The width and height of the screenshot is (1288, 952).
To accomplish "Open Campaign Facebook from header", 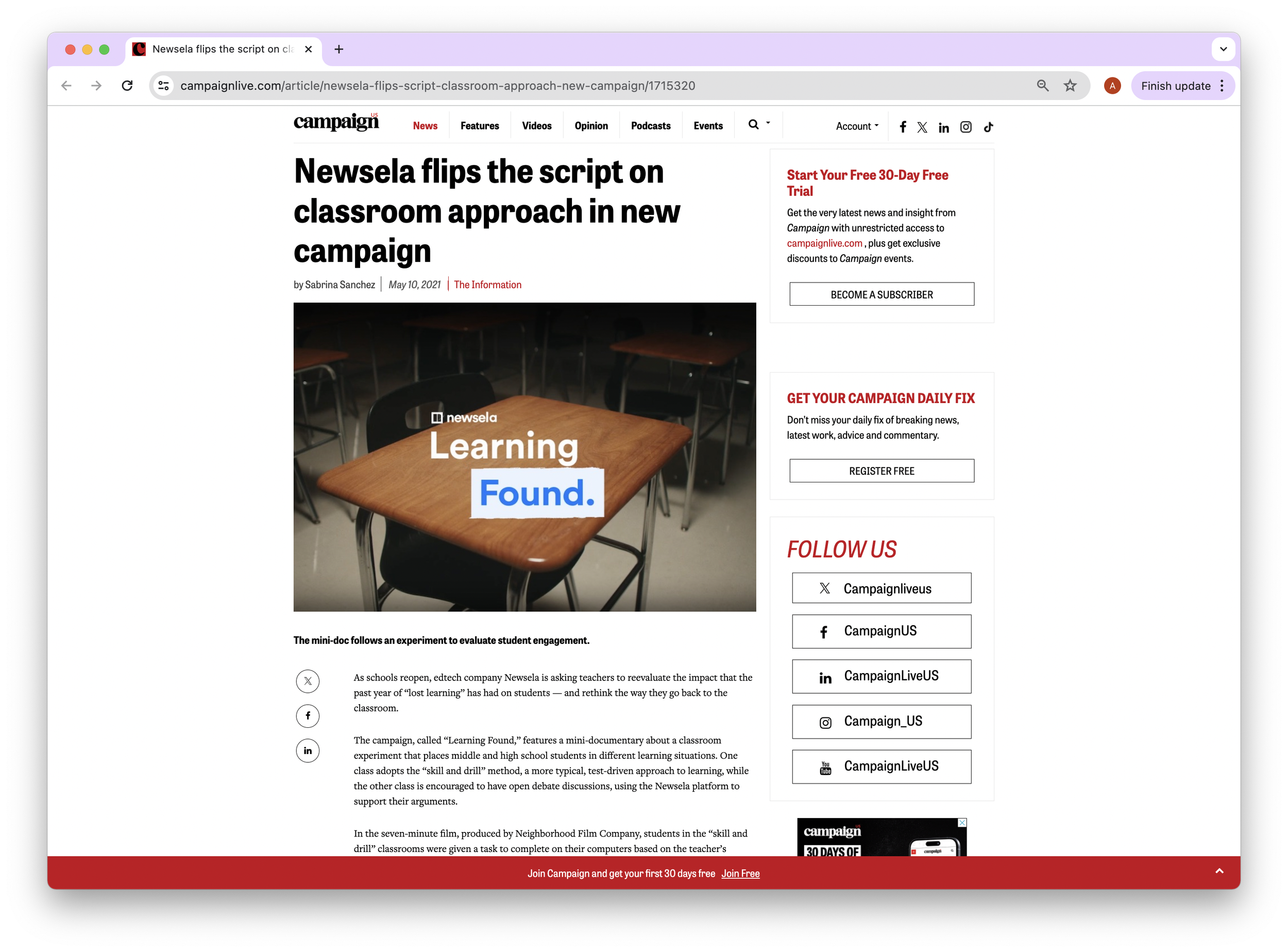I will pos(903,127).
